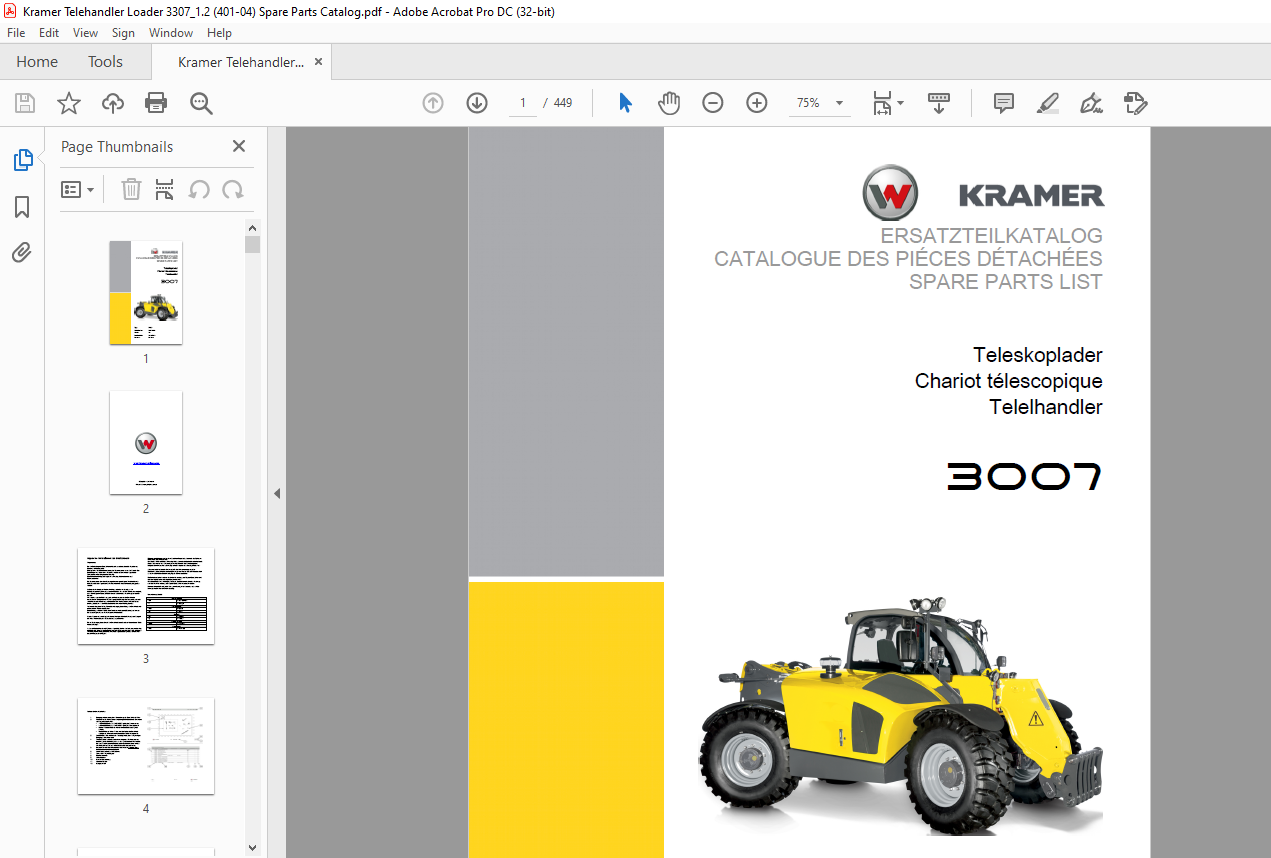Viewport: 1271px width, 858px height.
Task: Open the Sign document pen tool
Action: [x=1092, y=103]
